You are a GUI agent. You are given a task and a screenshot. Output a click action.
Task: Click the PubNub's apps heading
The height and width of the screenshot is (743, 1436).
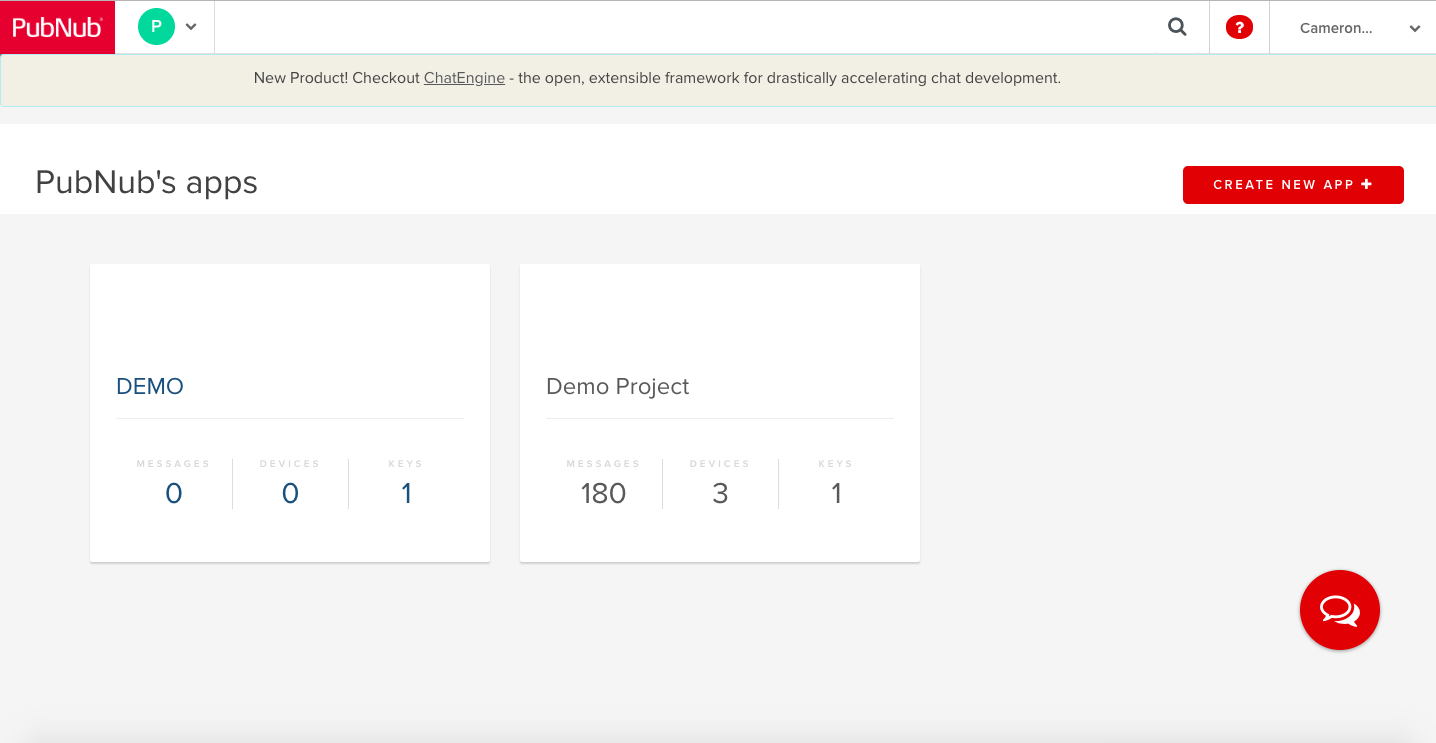pyautogui.click(x=146, y=183)
